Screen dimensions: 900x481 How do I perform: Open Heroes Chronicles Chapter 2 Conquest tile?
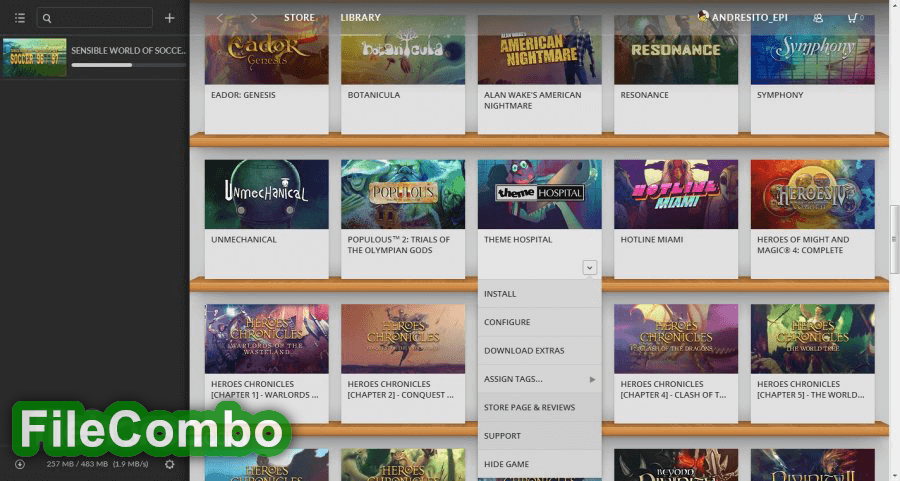(403, 364)
